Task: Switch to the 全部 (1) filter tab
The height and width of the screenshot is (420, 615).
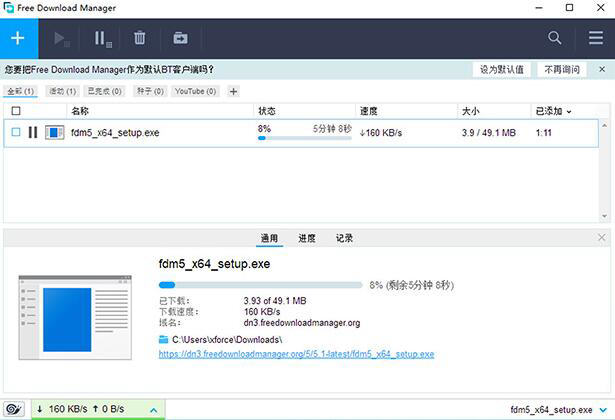Action: point(21,91)
